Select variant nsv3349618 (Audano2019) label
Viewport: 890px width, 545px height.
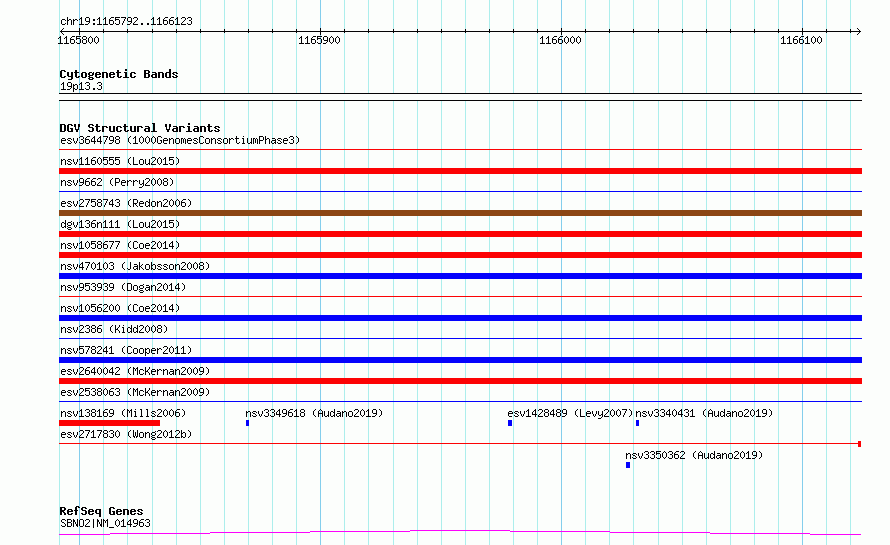coord(314,413)
